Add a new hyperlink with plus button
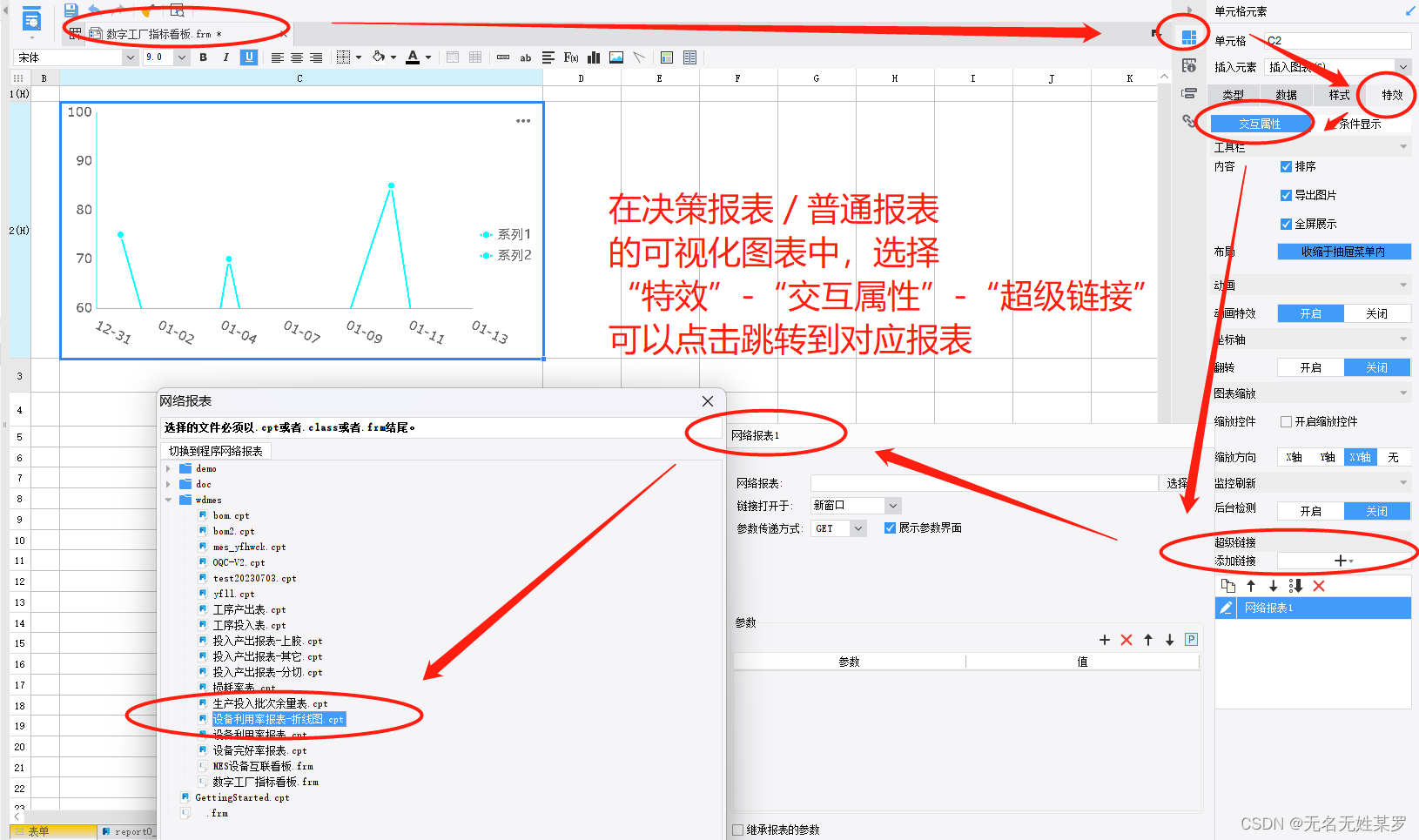The width and height of the screenshot is (1419, 840). 1343,561
